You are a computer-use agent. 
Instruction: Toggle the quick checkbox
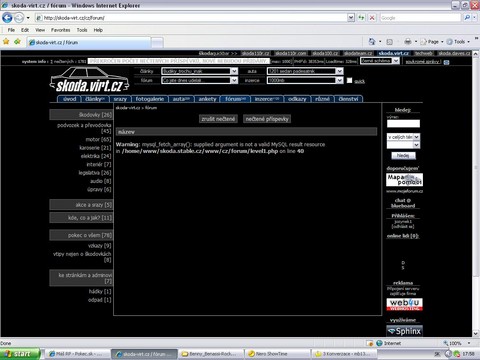point(349,80)
